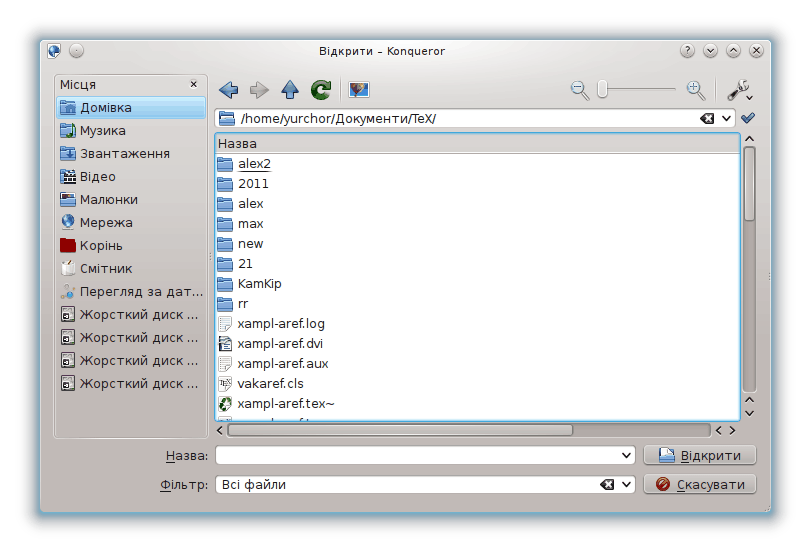Click the zoom out magnifier

[580, 90]
